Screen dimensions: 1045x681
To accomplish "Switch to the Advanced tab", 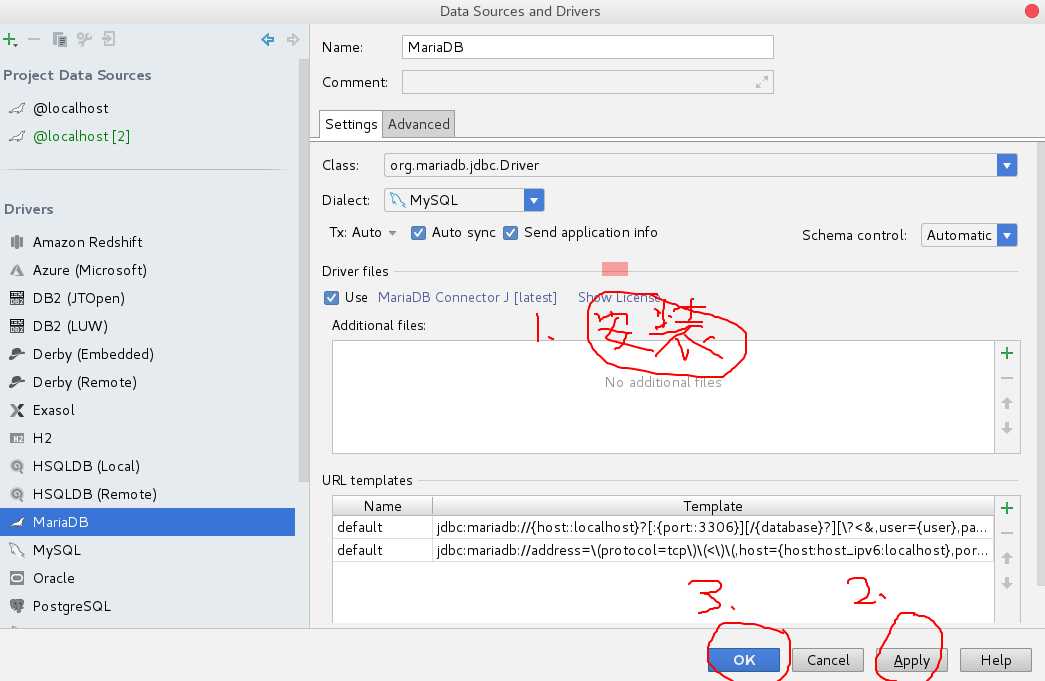I will [419, 124].
